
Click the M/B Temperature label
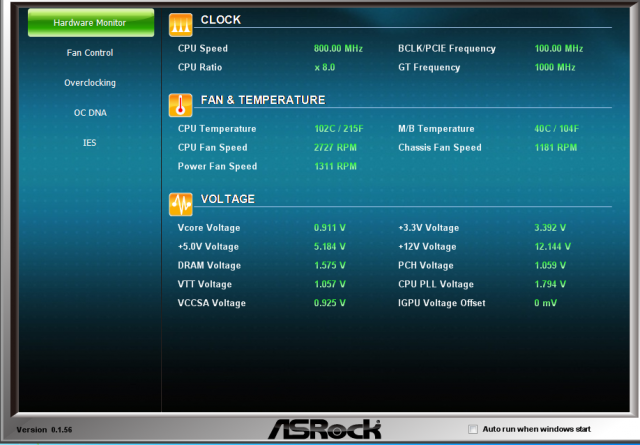436,129
